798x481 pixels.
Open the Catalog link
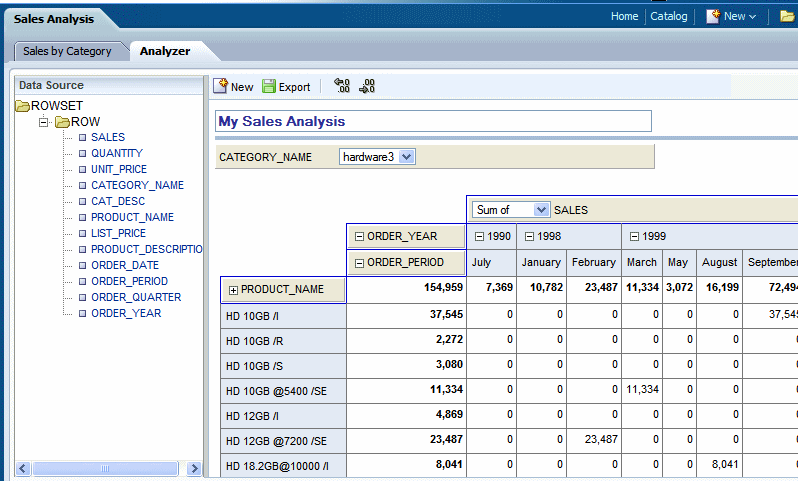point(668,16)
